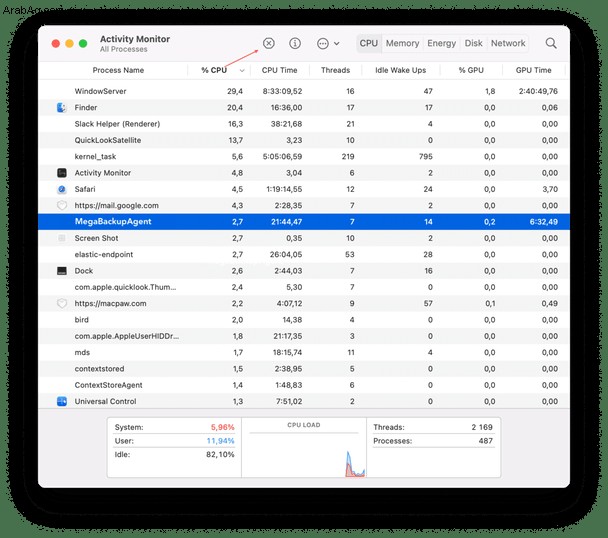This screenshot has width=608, height=538.
Task: Select the bird process
Action: coord(304,320)
